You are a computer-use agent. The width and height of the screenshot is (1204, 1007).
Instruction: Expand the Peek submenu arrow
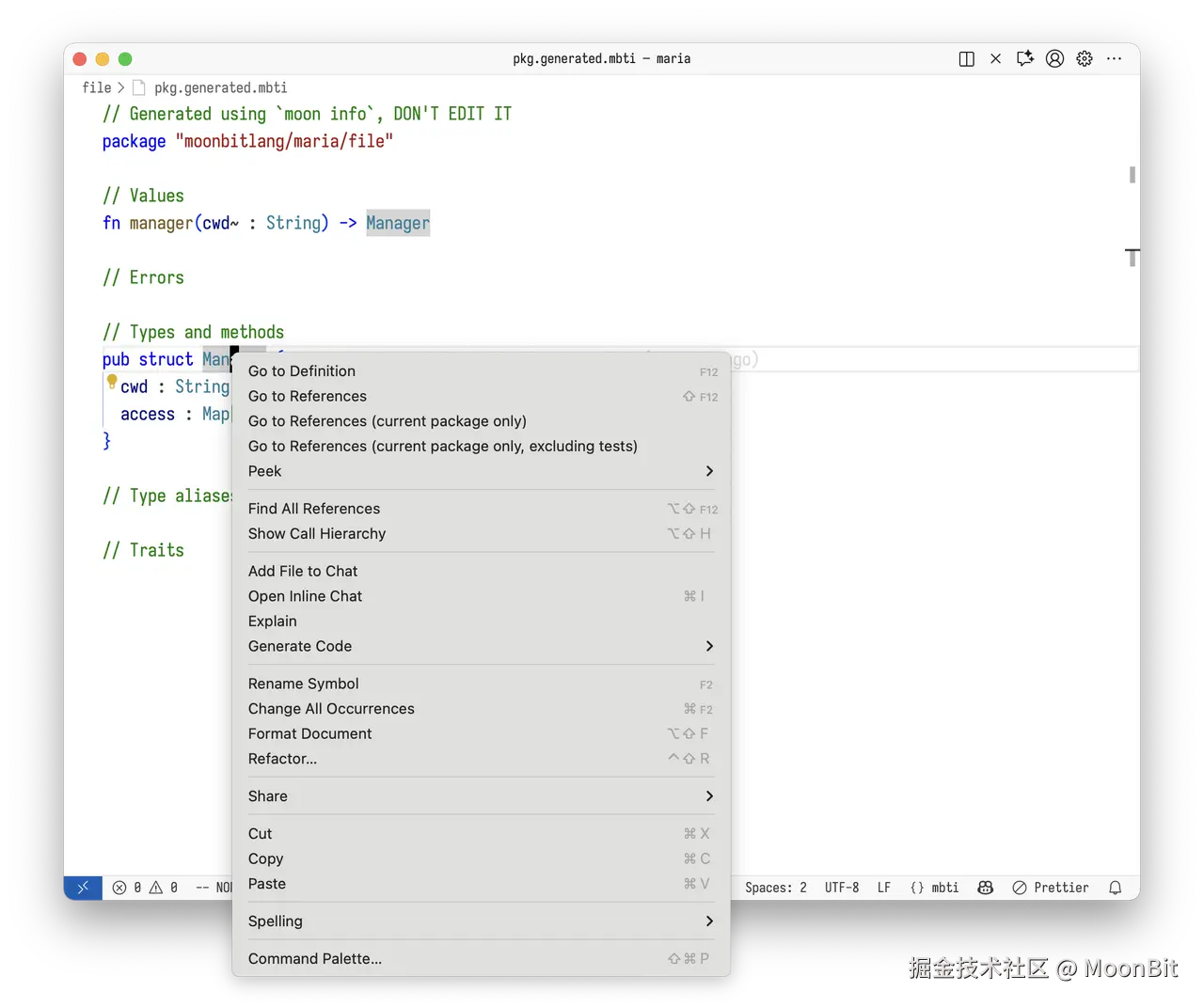[x=709, y=471]
